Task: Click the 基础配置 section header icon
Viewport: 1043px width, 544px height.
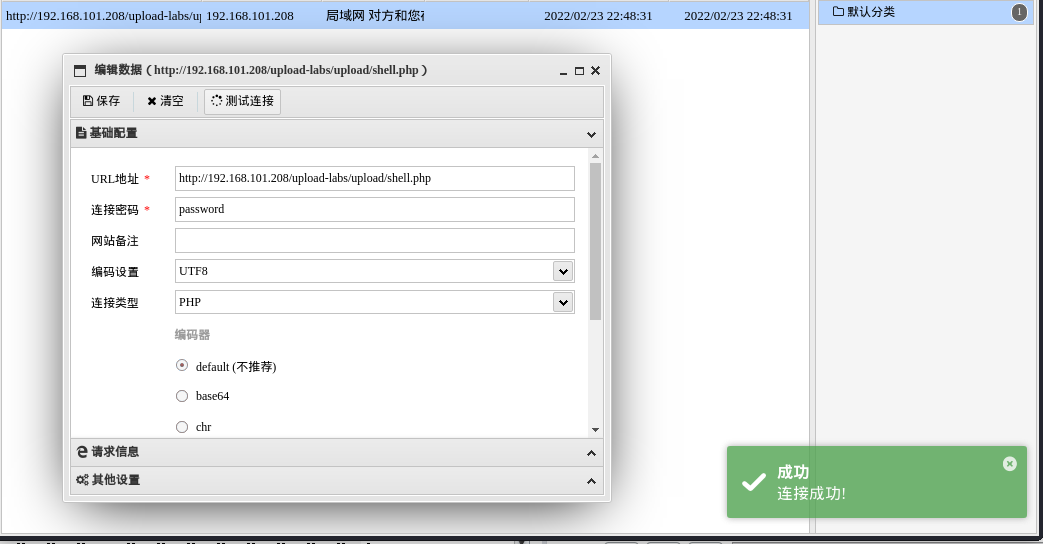Action: (81, 133)
